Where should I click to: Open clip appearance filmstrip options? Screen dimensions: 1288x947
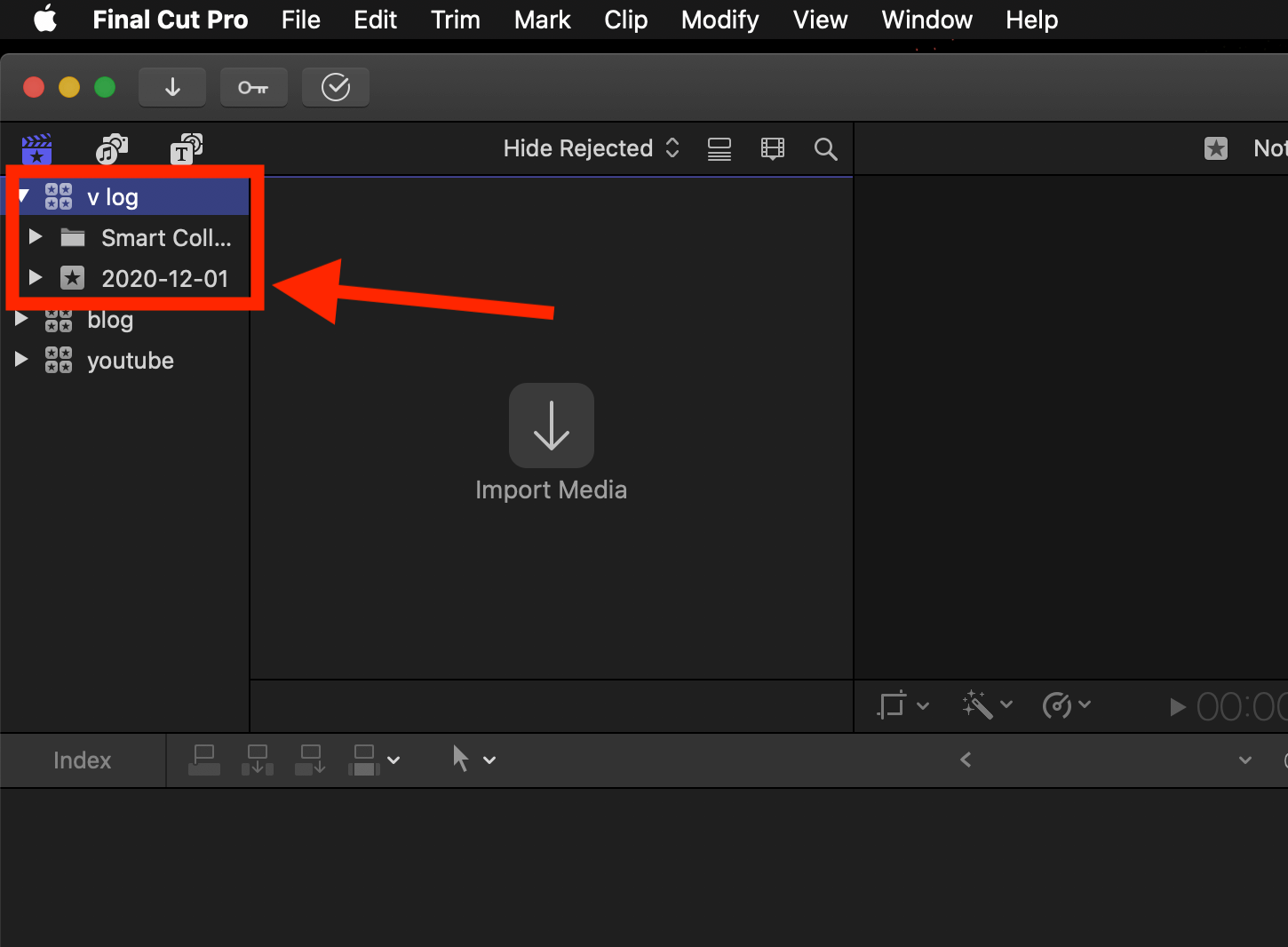[x=773, y=148]
